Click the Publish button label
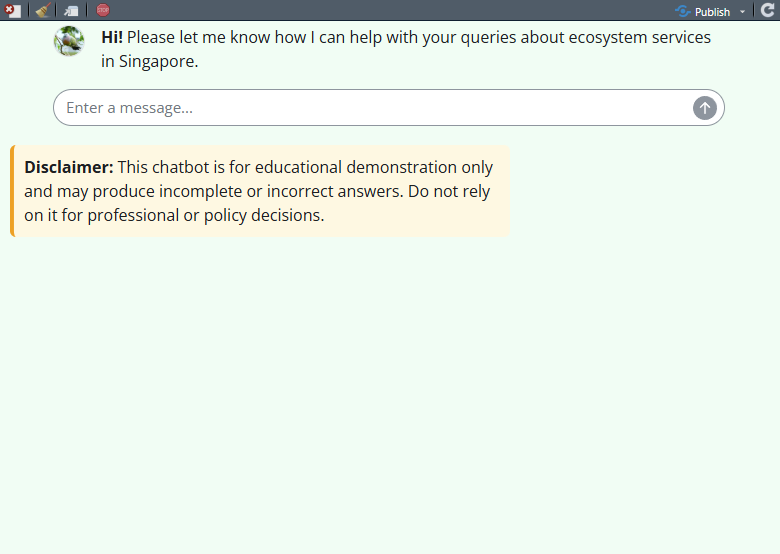The height and width of the screenshot is (554, 780). 712,12
